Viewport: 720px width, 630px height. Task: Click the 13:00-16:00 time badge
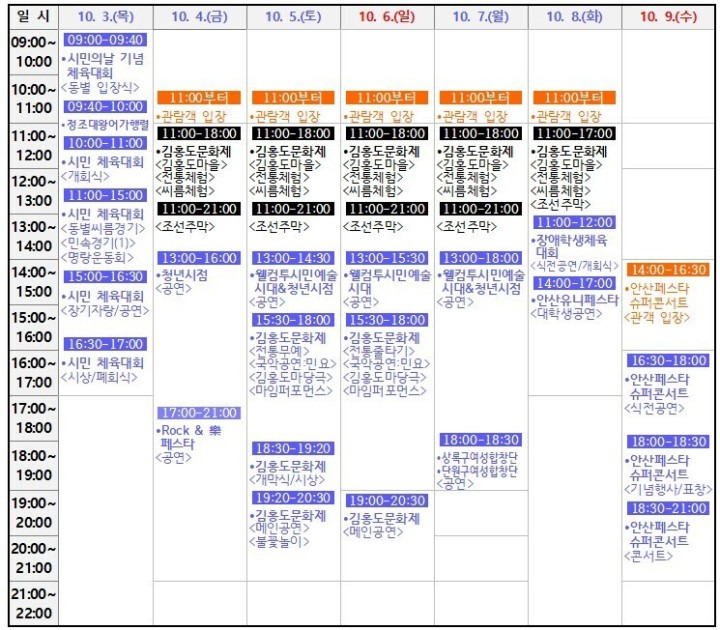pos(199,258)
